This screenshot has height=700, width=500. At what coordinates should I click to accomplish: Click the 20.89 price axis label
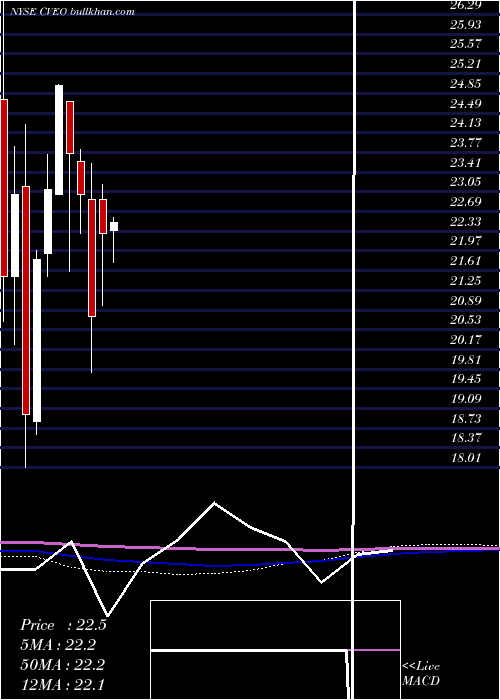click(x=466, y=300)
